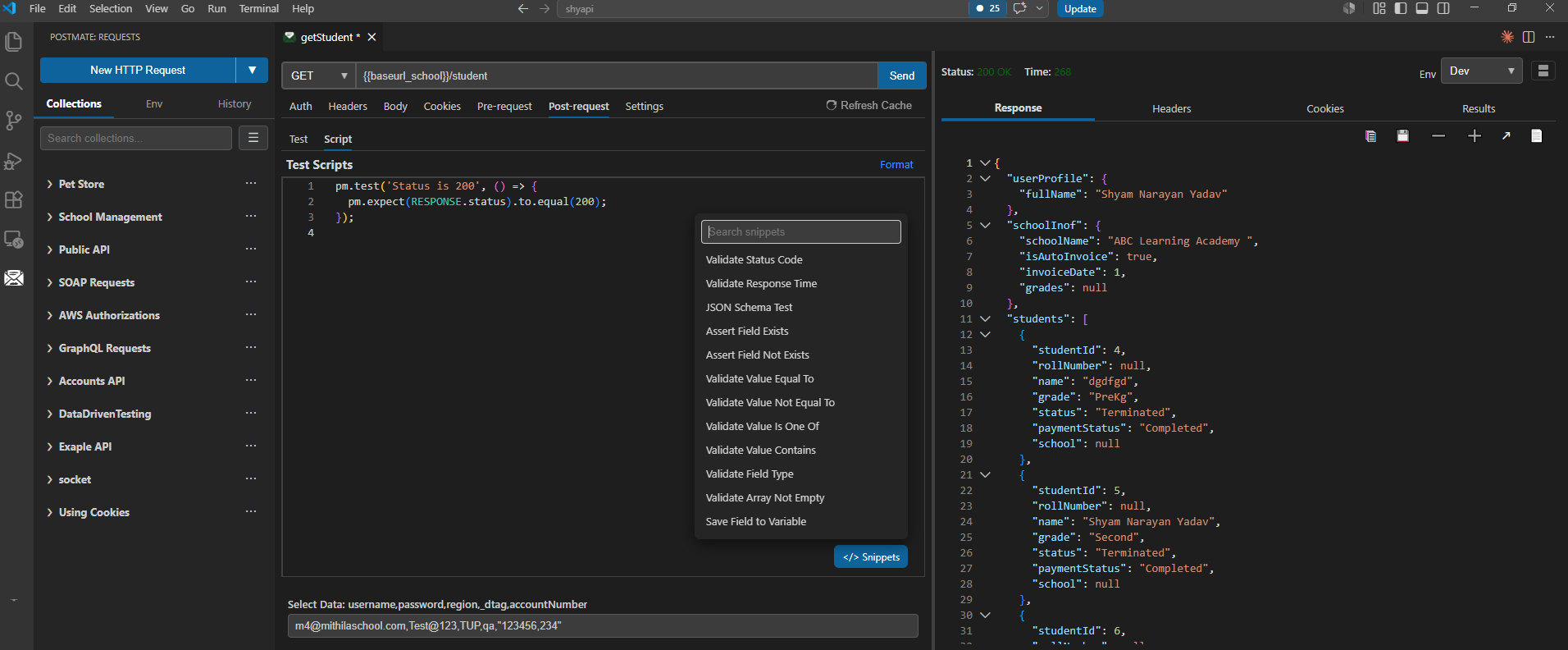Open the Terminal menu

[258, 8]
